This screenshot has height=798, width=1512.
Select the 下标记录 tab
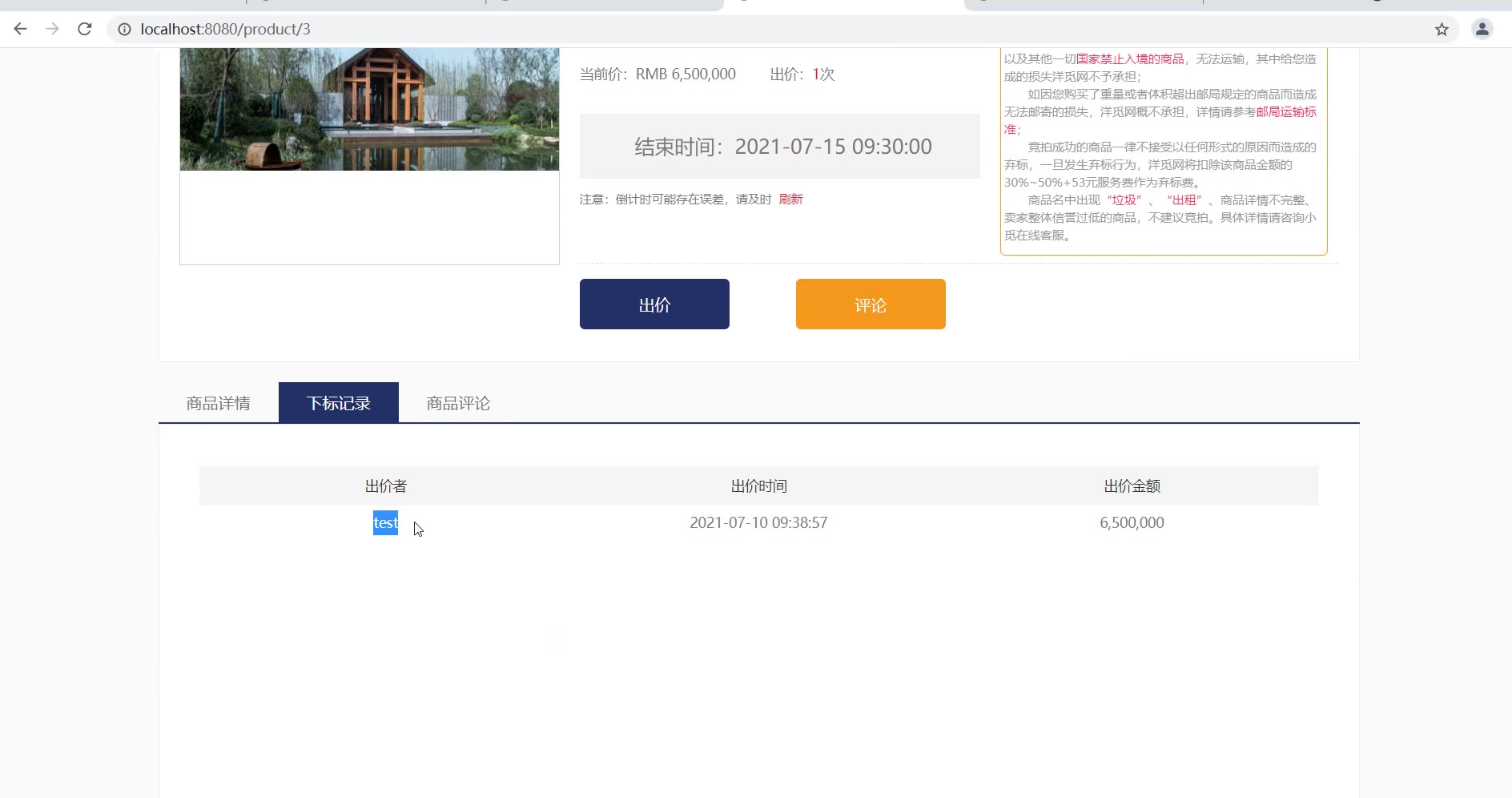coord(339,402)
